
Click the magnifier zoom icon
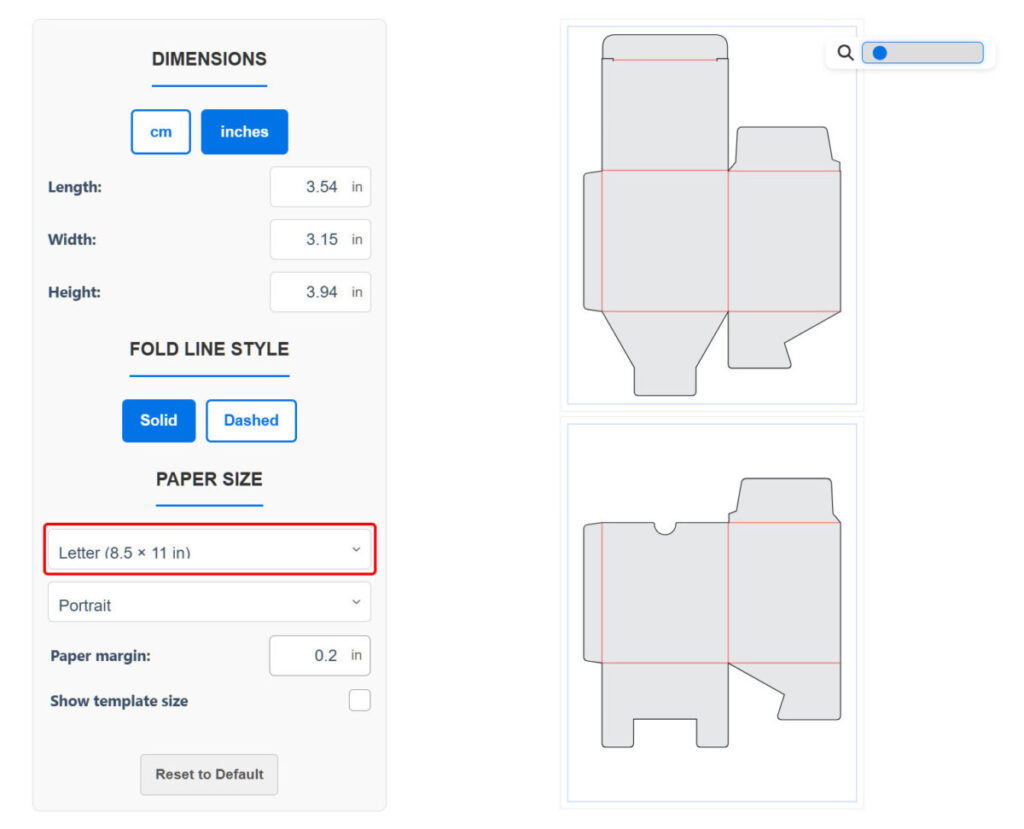click(845, 53)
